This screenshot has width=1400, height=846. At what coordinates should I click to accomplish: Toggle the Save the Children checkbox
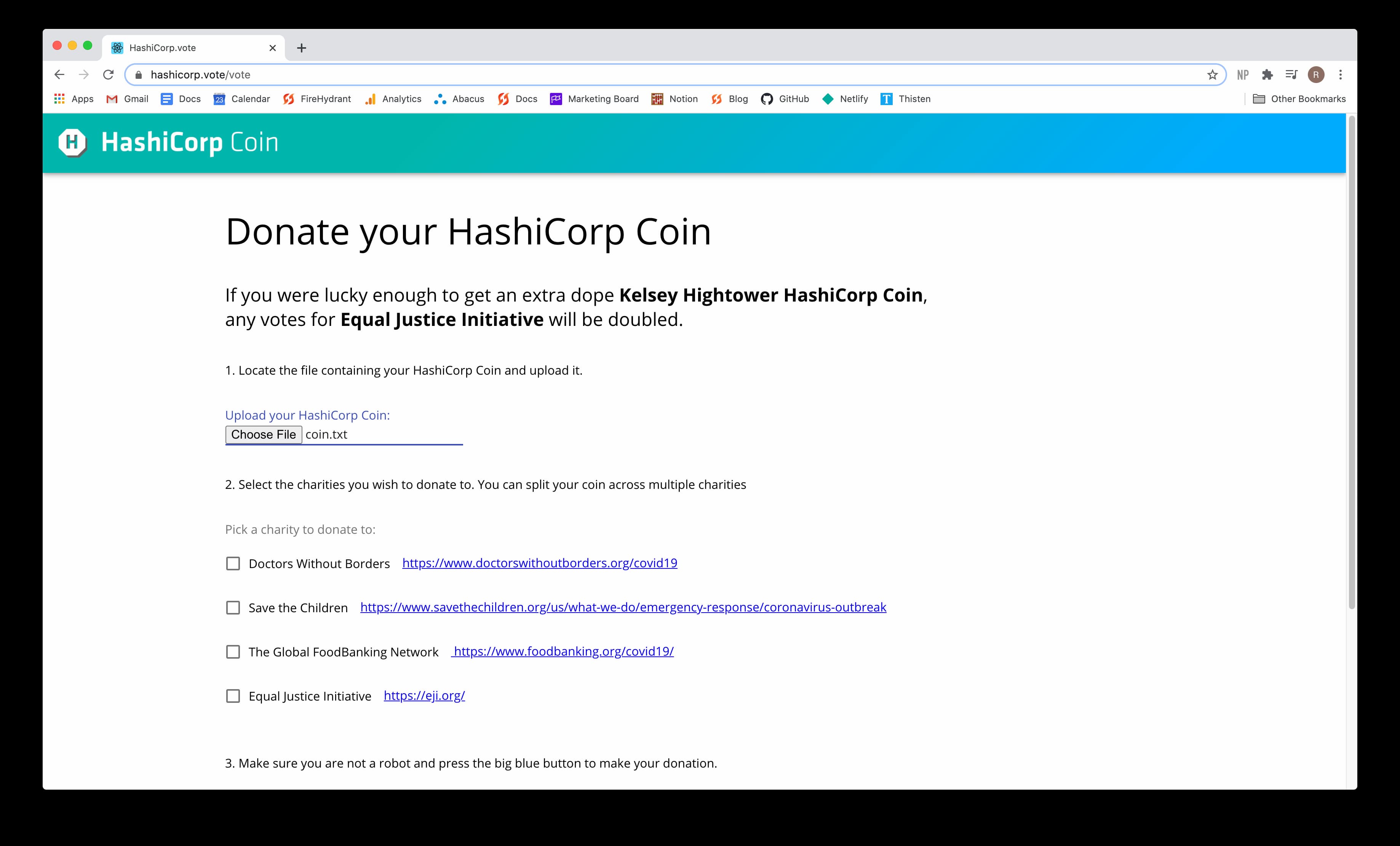point(233,607)
